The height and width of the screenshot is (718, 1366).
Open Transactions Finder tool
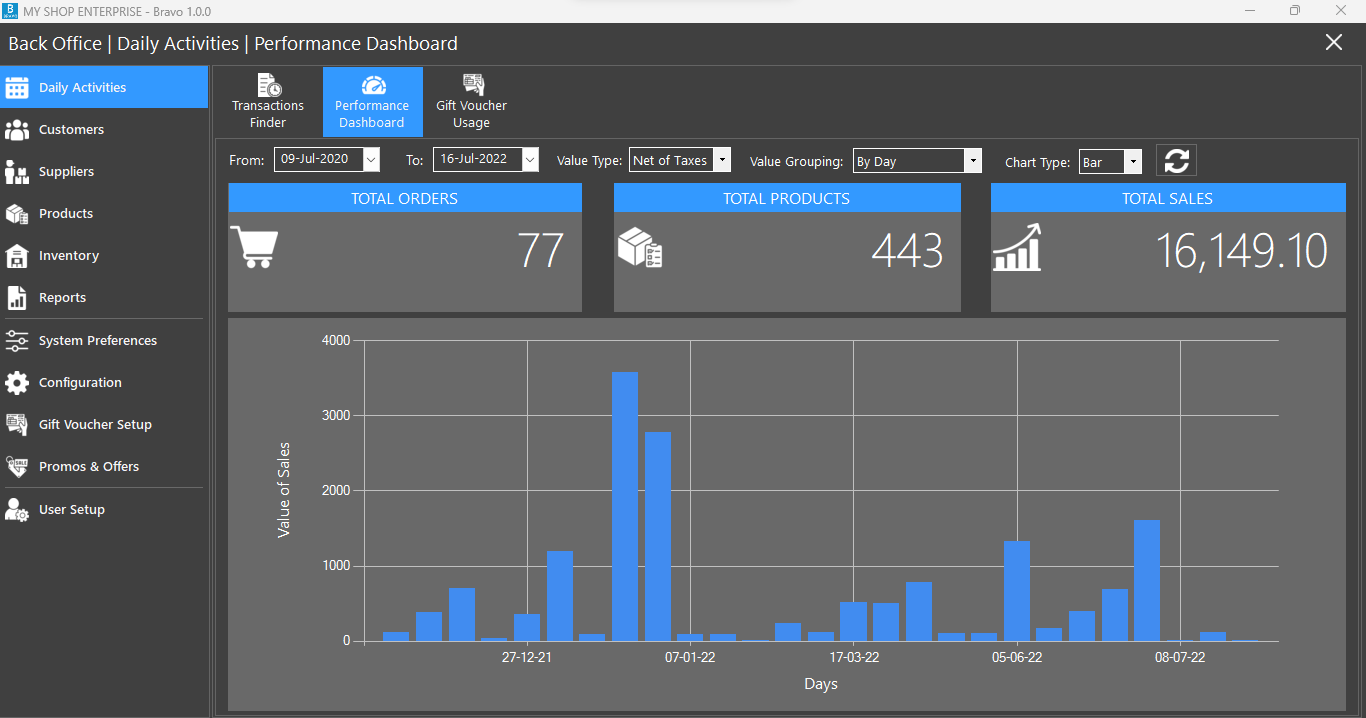[x=268, y=102]
